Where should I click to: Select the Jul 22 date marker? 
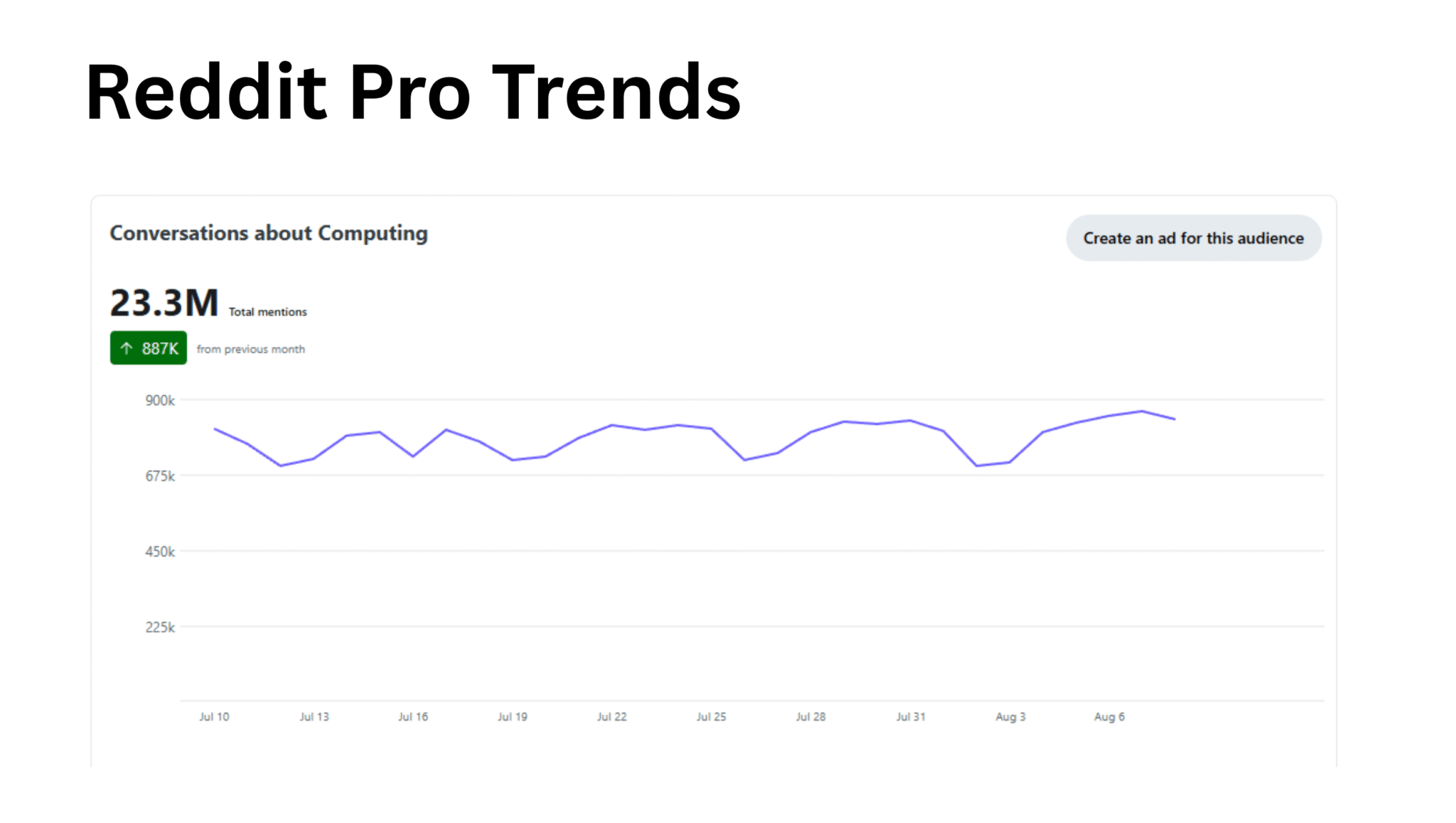click(611, 716)
